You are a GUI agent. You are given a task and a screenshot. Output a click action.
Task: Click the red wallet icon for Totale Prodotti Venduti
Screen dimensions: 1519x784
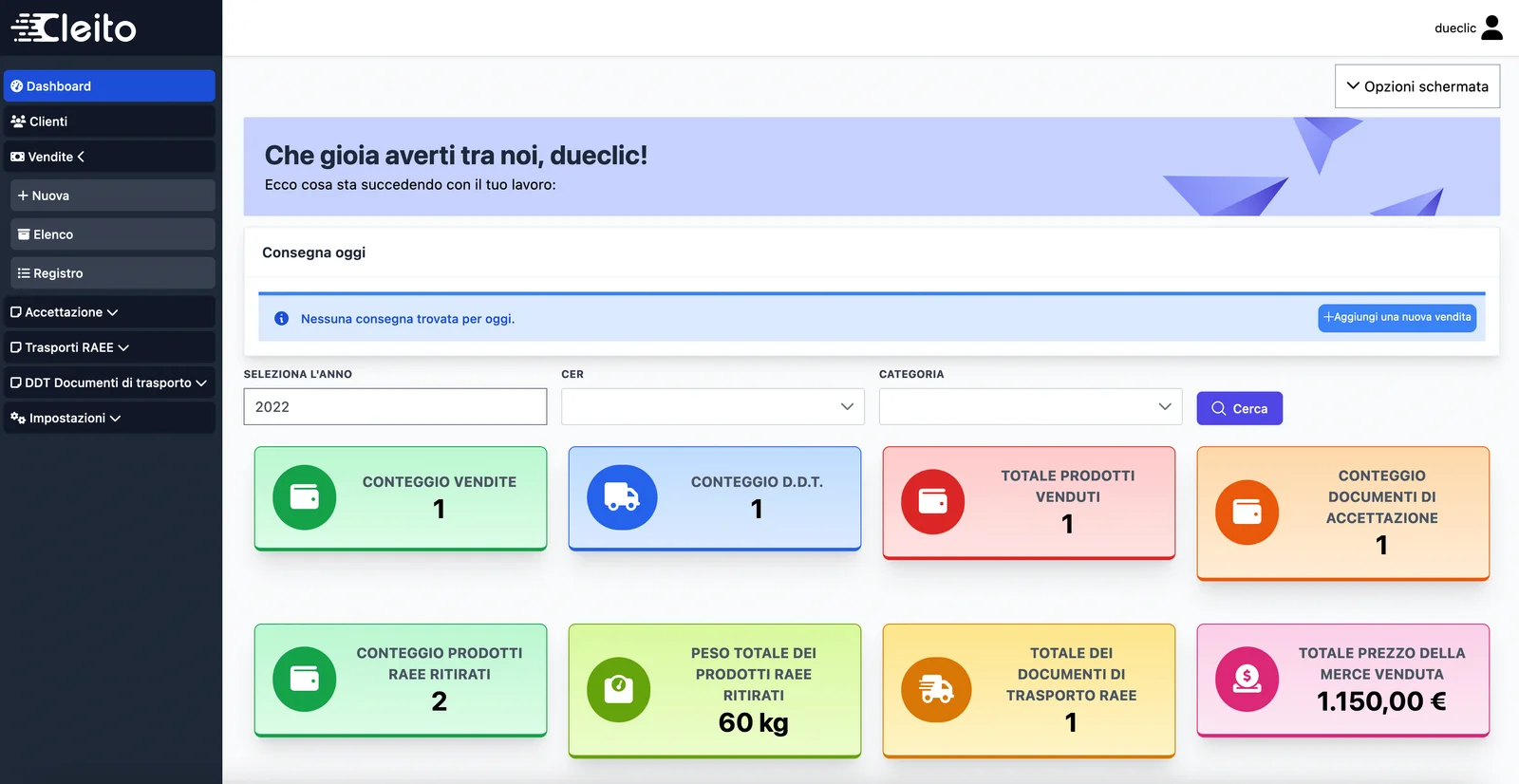pyautogui.click(x=932, y=501)
